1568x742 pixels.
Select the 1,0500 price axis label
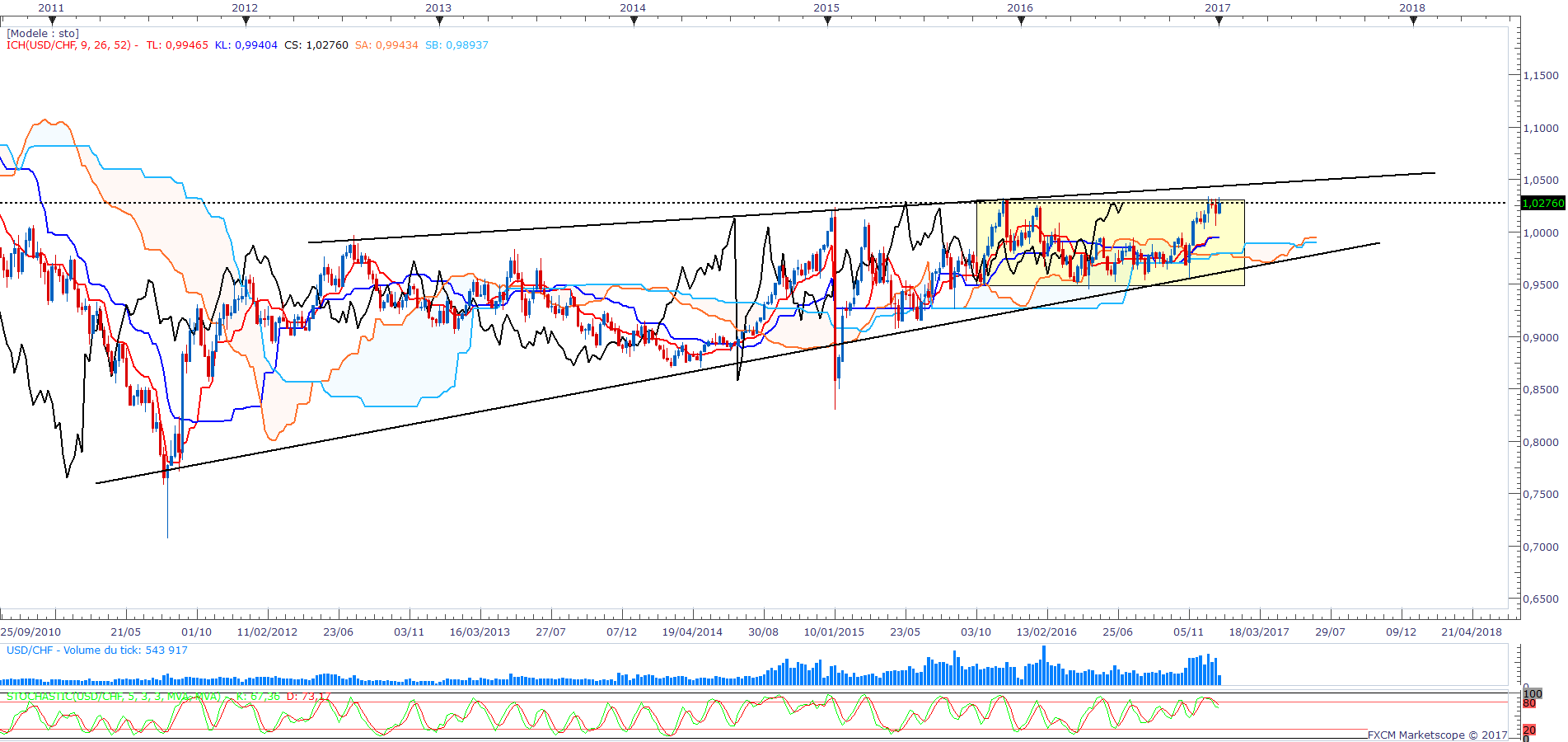coord(1541,180)
